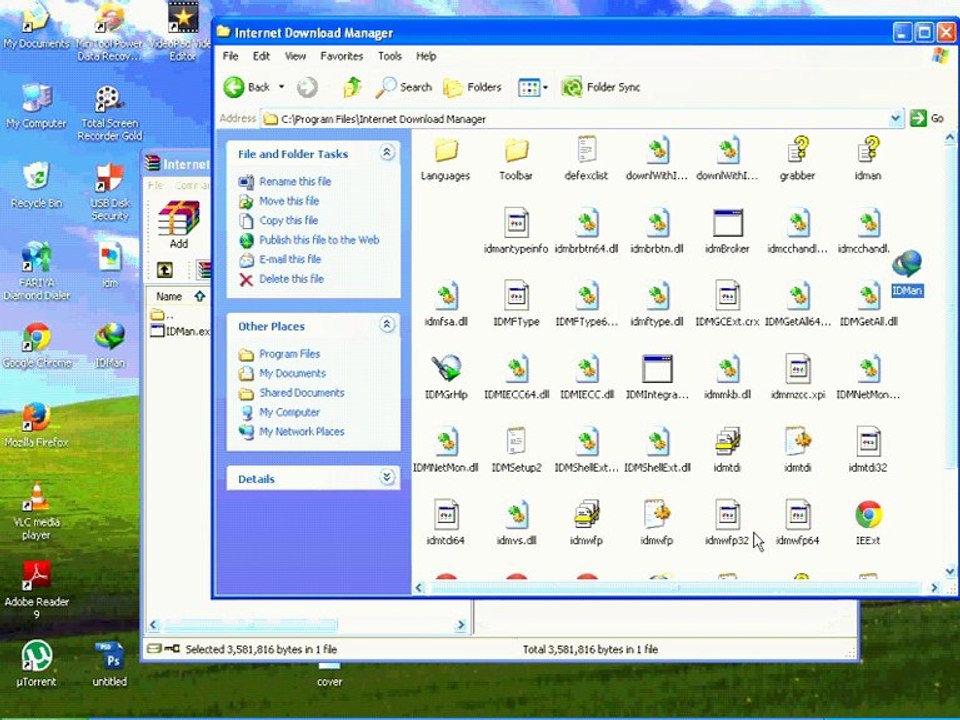Click horizontal scrollbar right arrow in Explorer
Viewport: 960px width, 720px height.
(x=934, y=588)
